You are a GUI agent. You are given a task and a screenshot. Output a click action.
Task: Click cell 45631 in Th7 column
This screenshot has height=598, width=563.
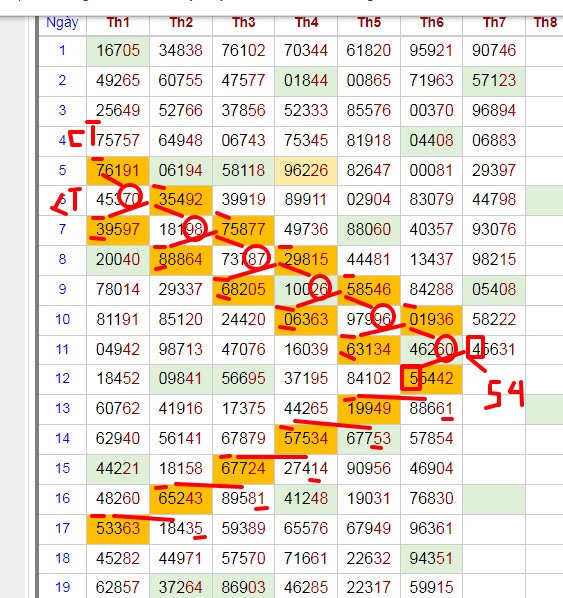click(x=494, y=349)
